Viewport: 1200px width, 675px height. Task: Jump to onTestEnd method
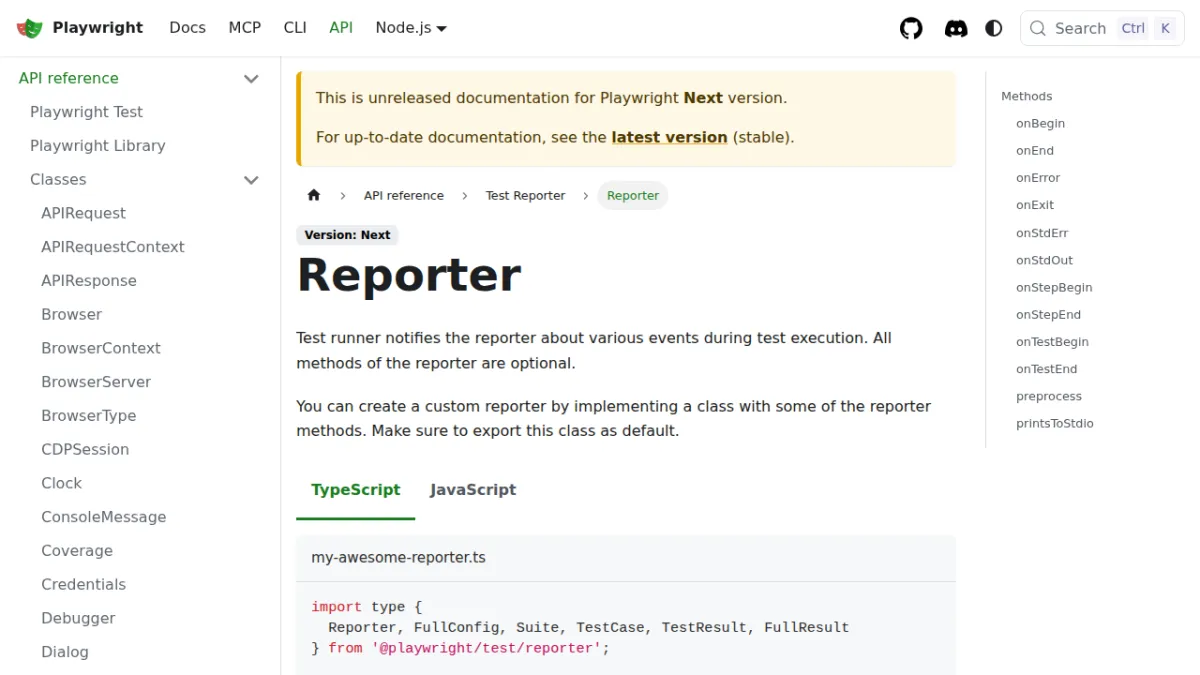(1047, 369)
